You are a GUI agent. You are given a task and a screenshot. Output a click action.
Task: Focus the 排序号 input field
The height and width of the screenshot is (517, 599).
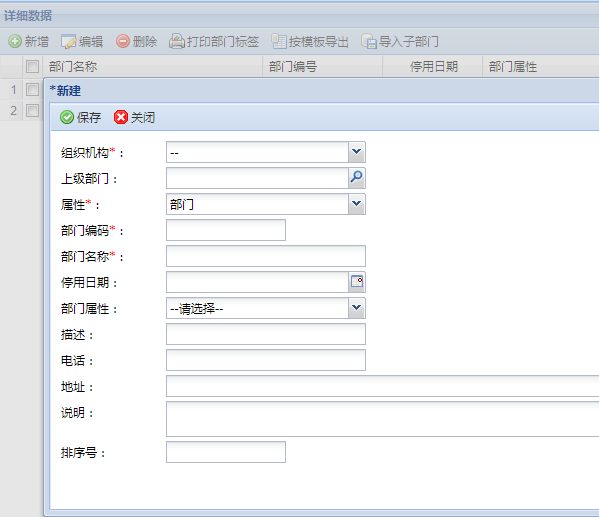(x=226, y=452)
